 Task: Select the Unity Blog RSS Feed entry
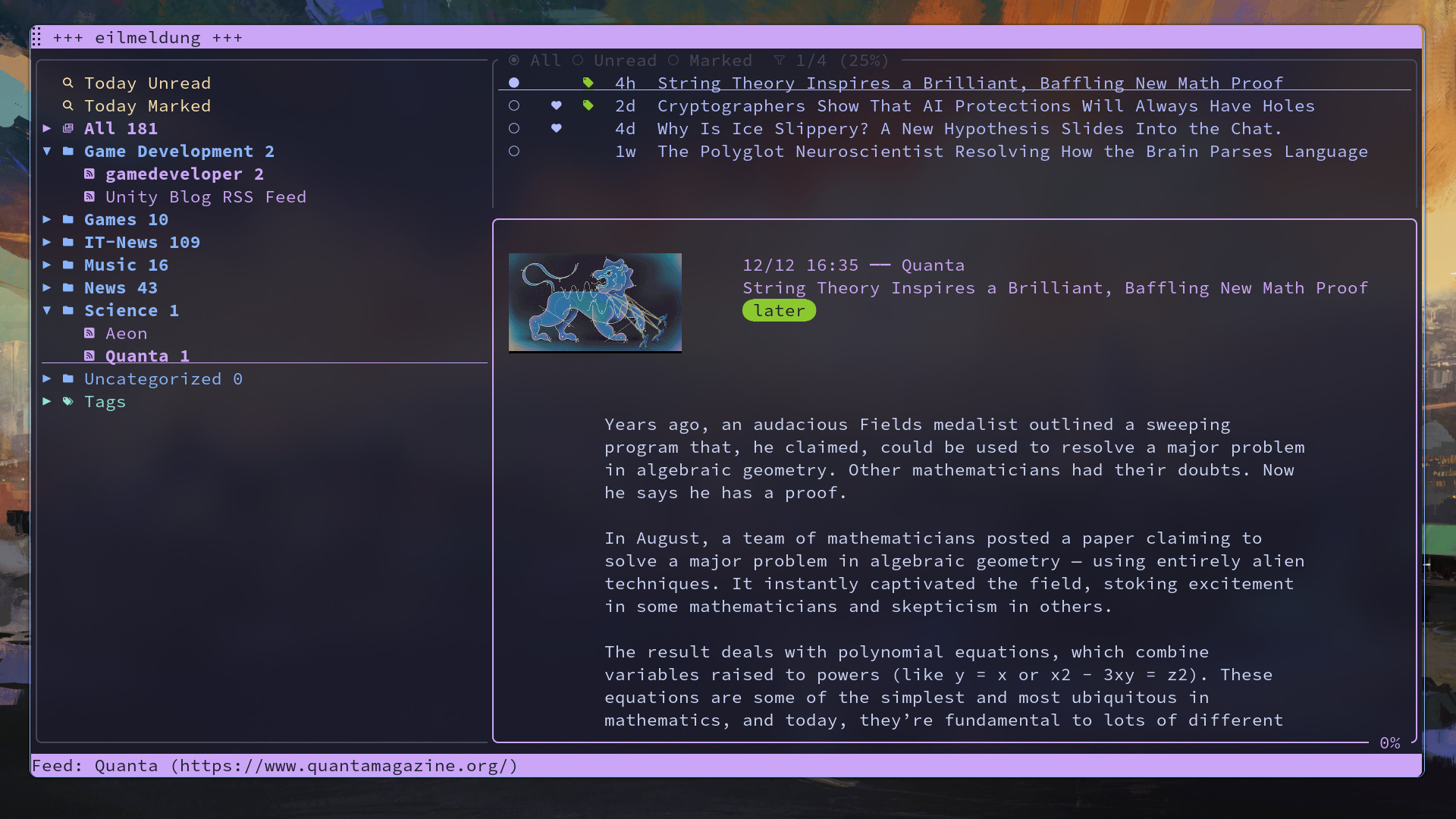tap(206, 196)
